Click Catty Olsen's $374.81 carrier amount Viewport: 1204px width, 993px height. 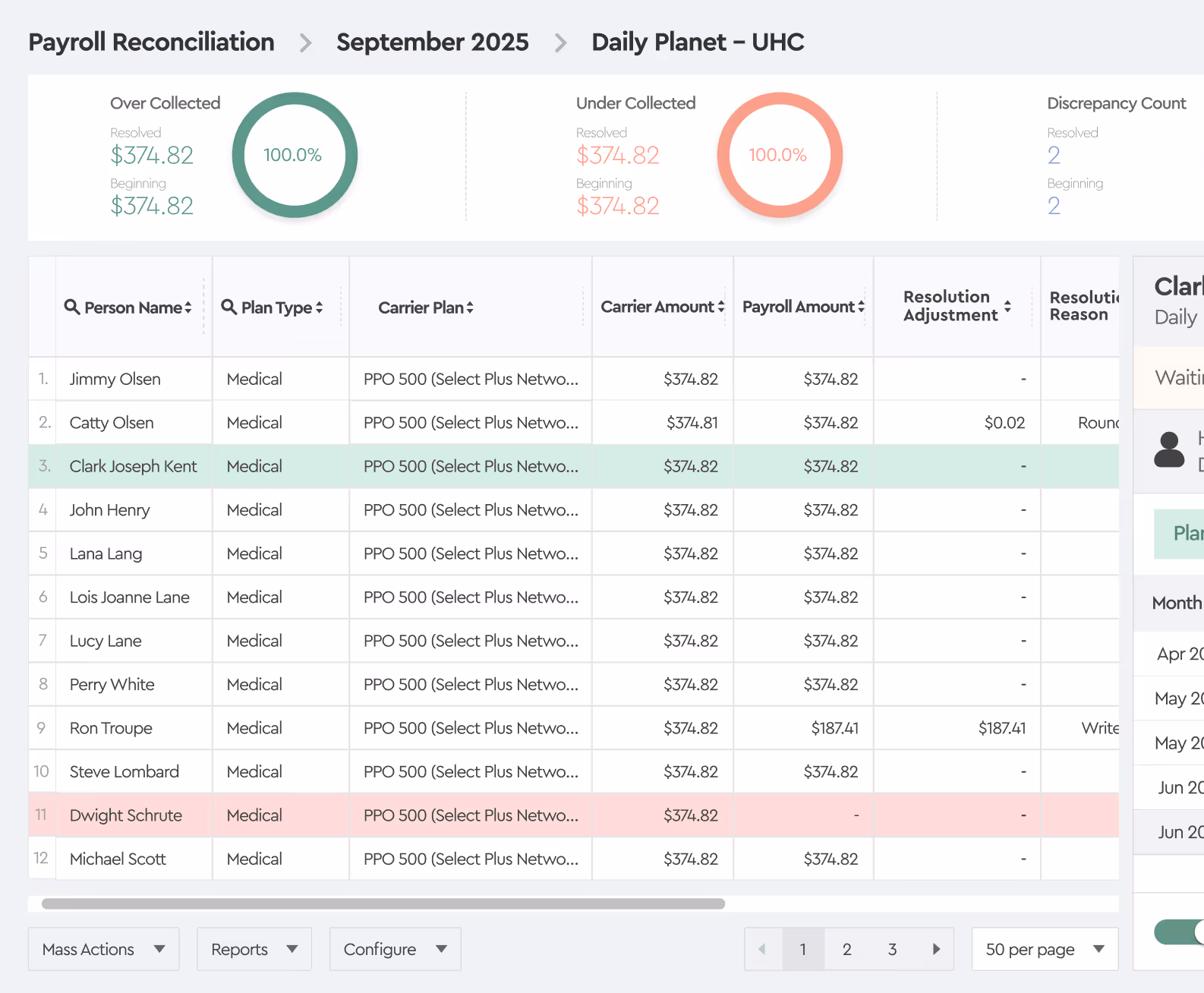click(x=692, y=423)
